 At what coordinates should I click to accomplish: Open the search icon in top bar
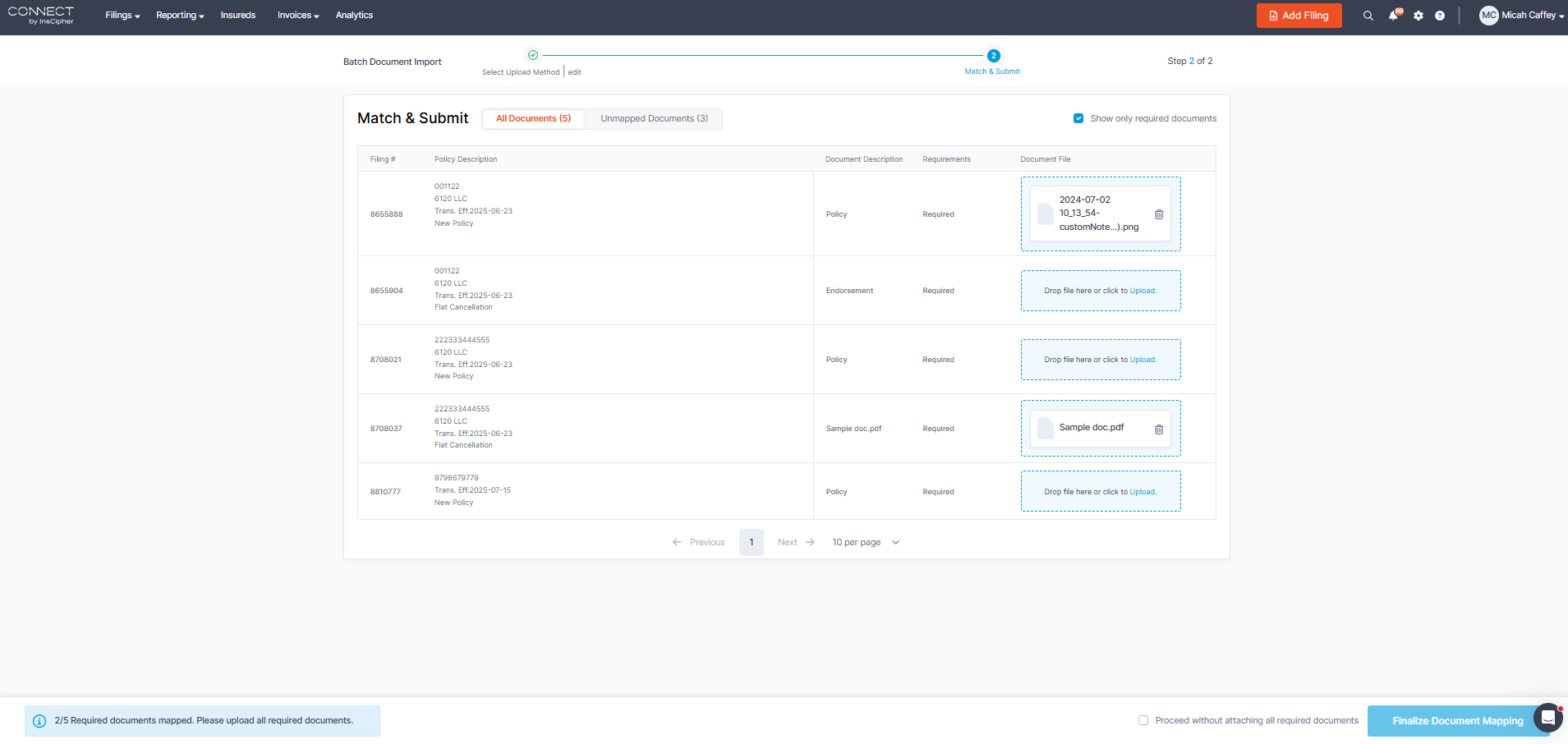pos(1368,16)
